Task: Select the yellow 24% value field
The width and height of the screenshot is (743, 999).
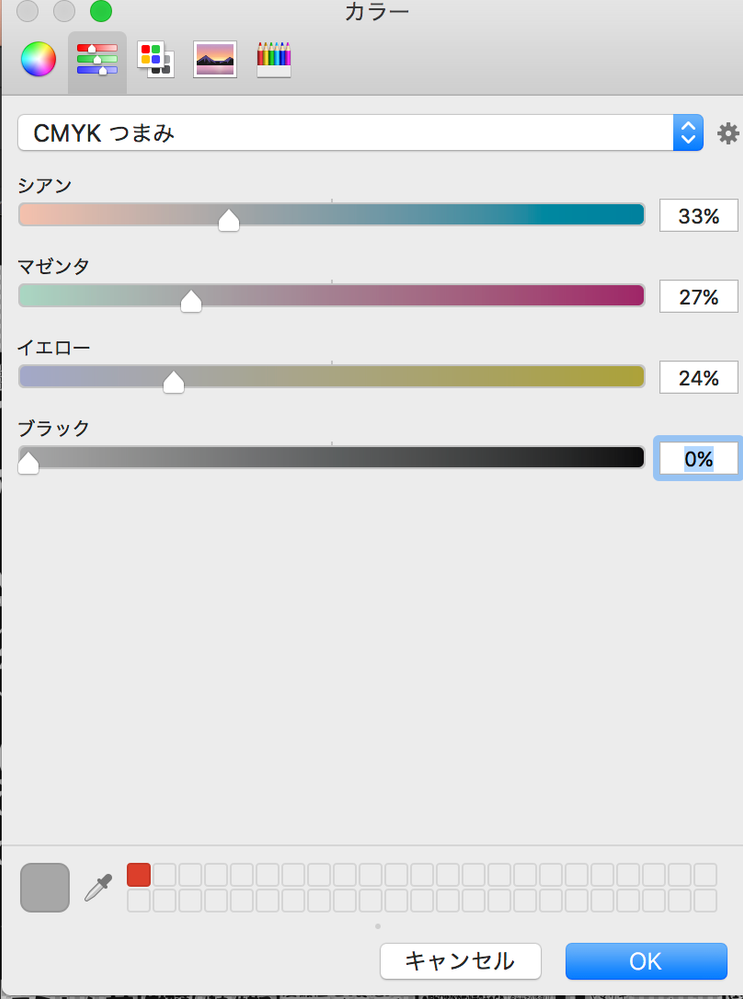Action: pyautogui.click(x=698, y=377)
